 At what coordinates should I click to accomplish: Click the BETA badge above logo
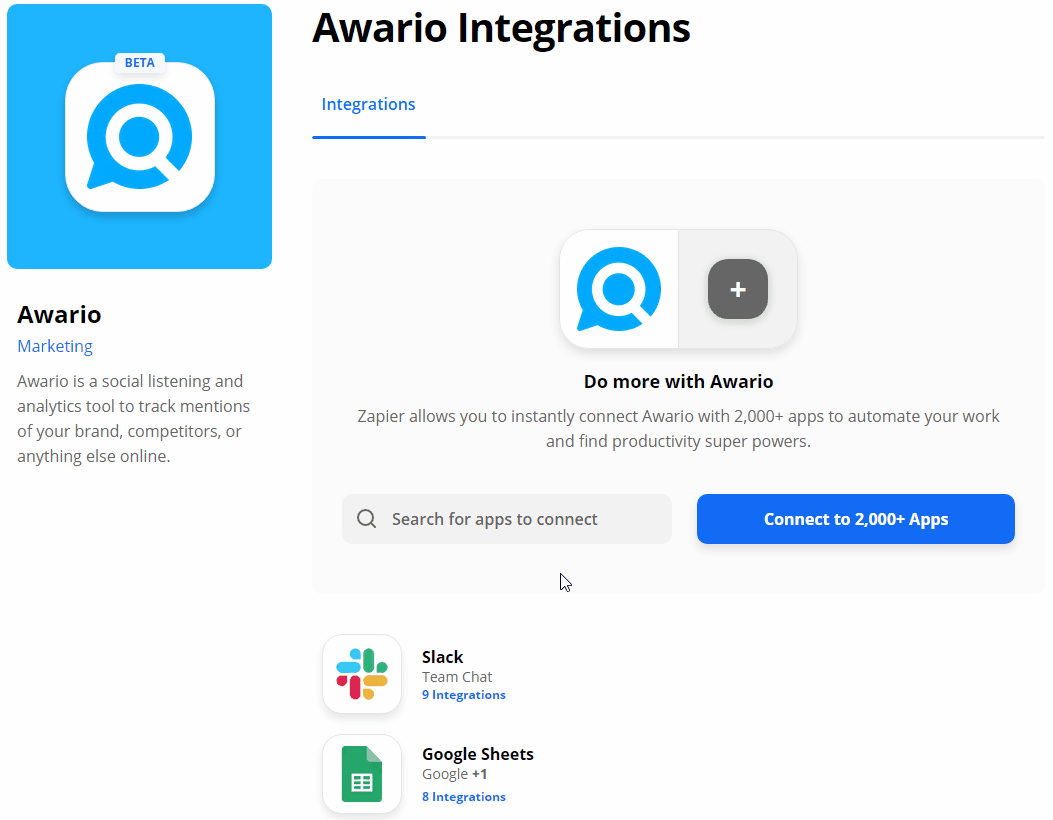[x=140, y=62]
